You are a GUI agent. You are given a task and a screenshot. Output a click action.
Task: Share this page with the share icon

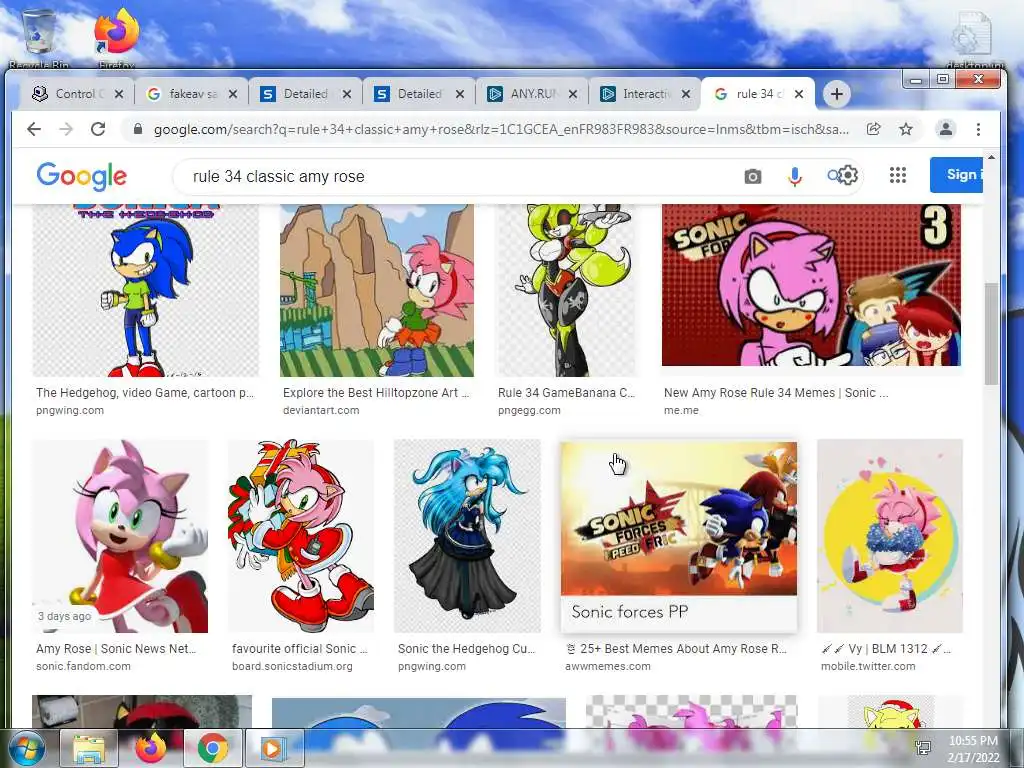click(x=874, y=129)
